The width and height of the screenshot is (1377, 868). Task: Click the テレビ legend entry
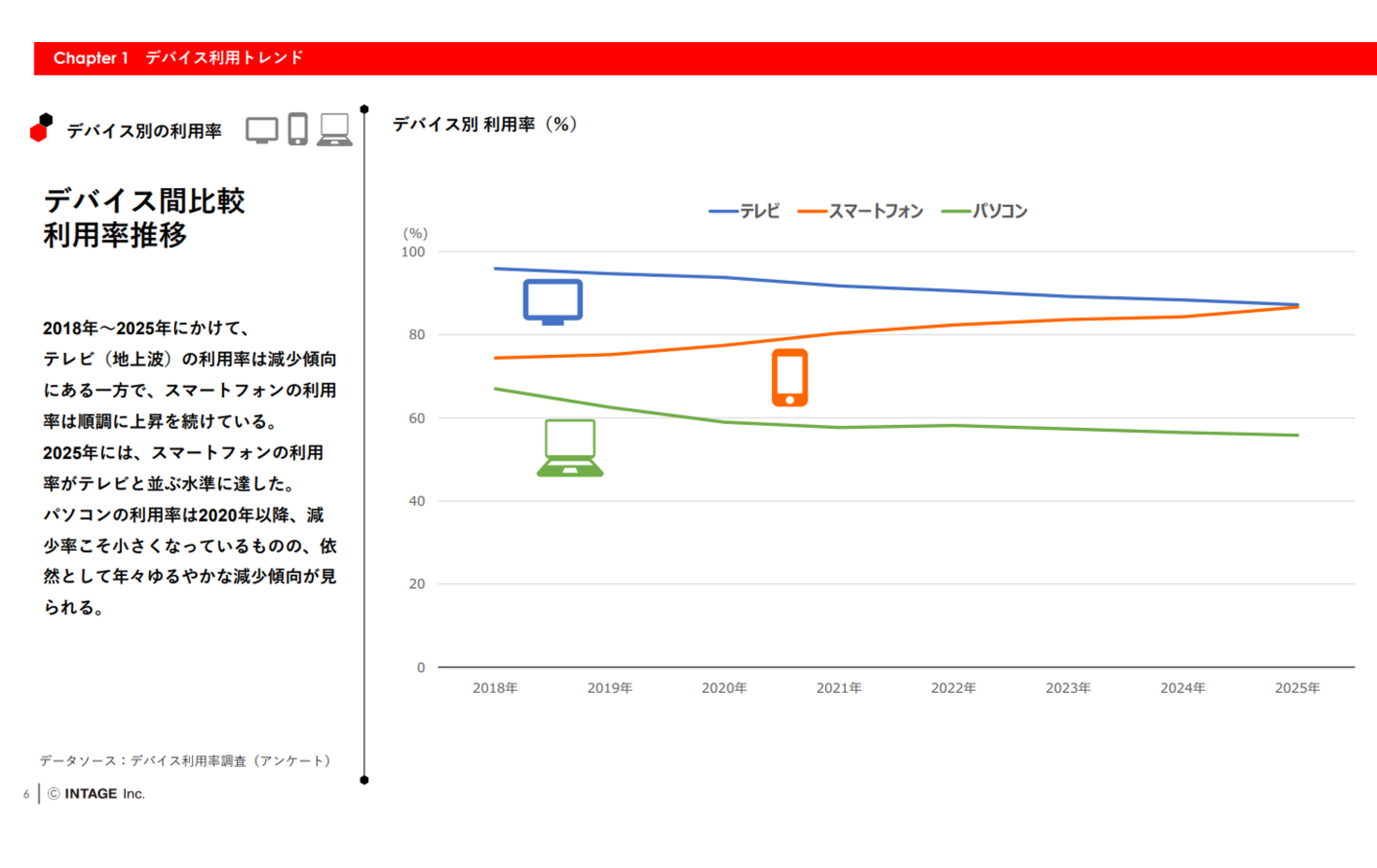pos(745,212)
